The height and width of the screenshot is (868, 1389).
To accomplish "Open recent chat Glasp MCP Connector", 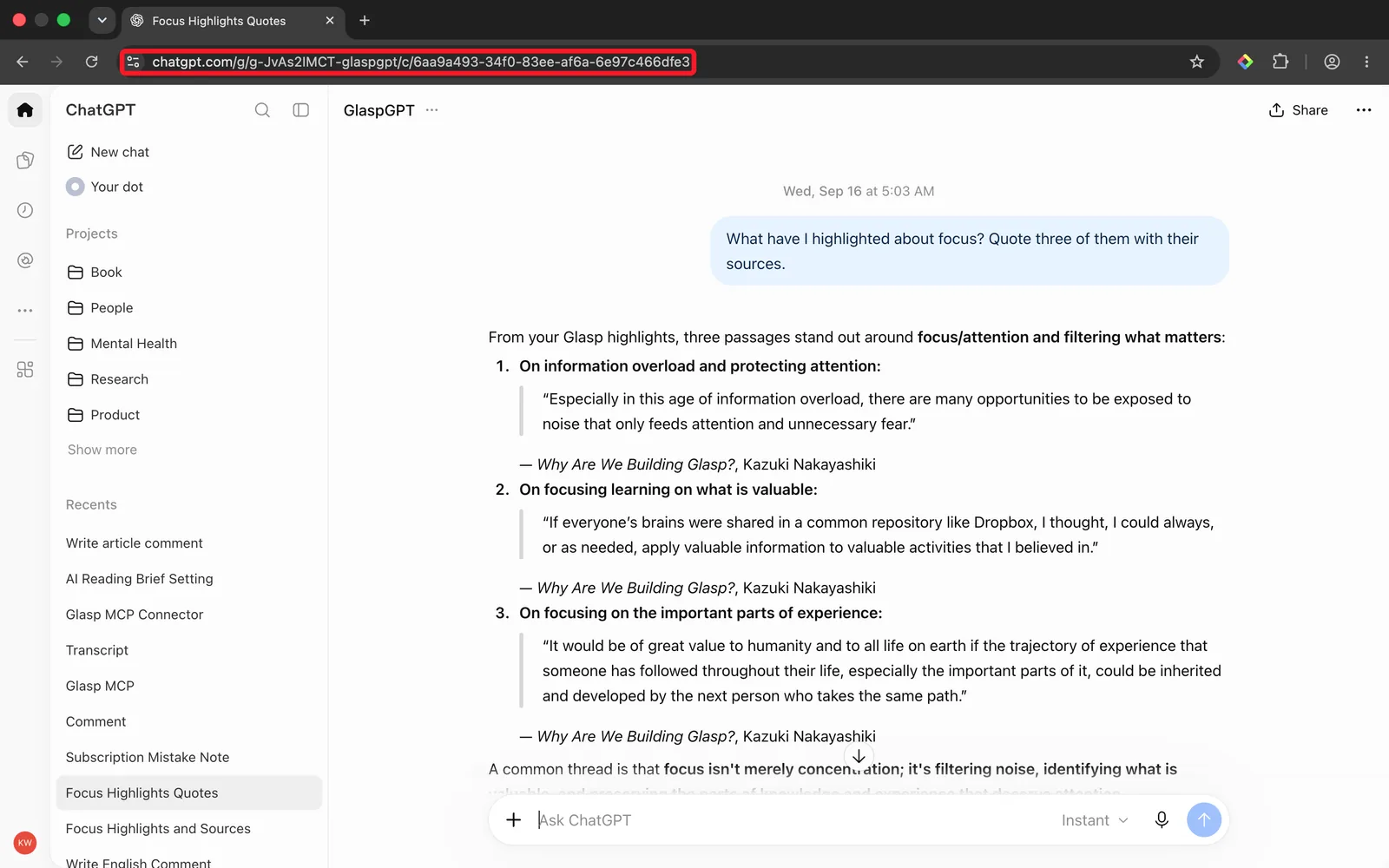I will tap(135, 615).
